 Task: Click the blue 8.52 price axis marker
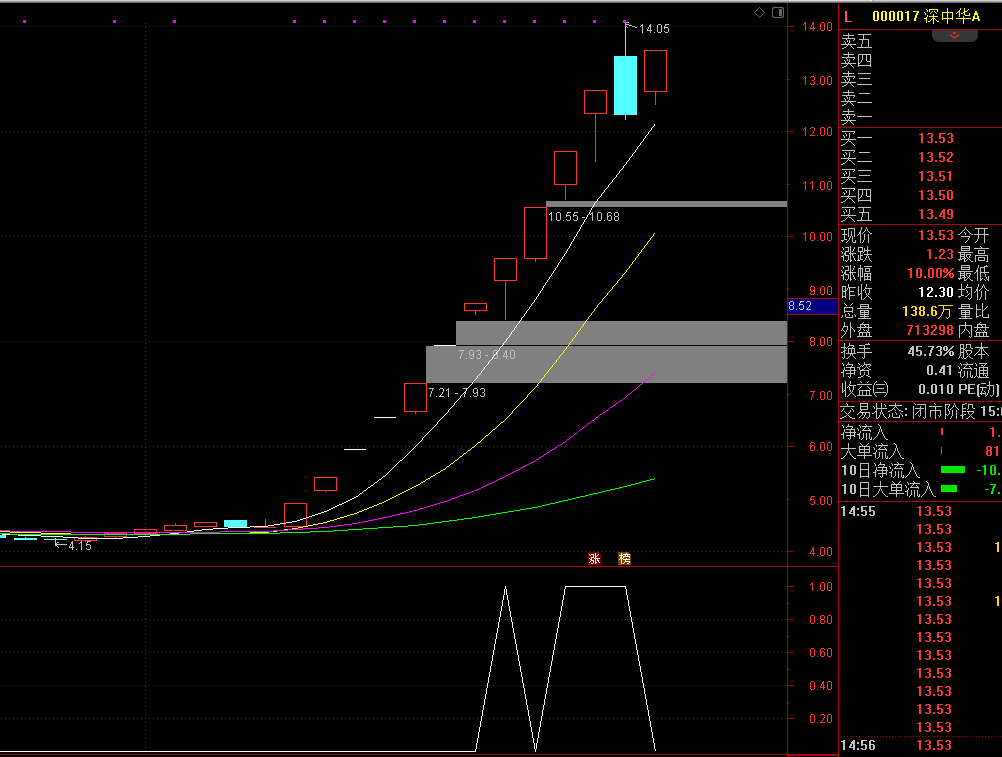tap(812, 306)
